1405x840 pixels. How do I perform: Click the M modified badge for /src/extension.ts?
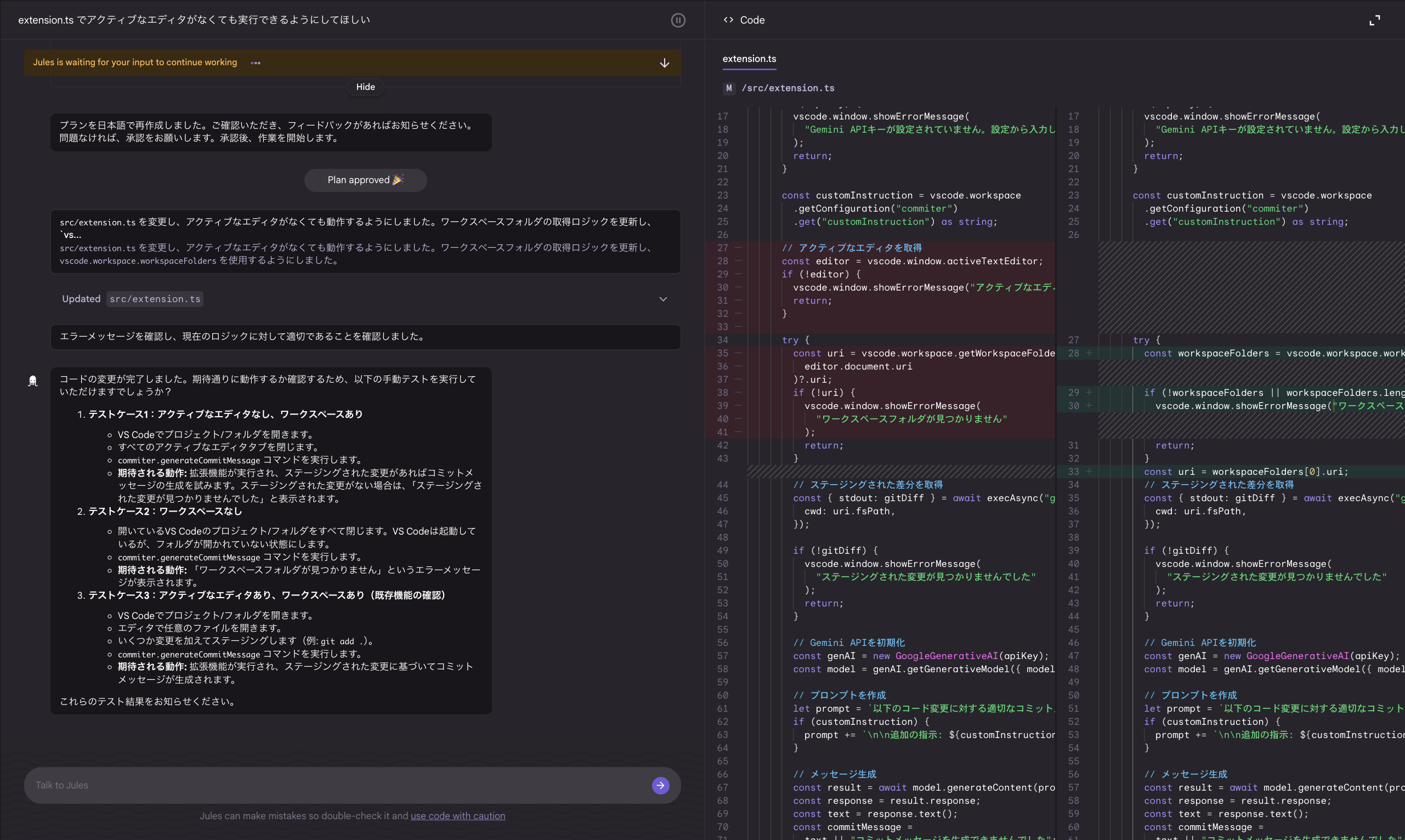coord(729,88)
